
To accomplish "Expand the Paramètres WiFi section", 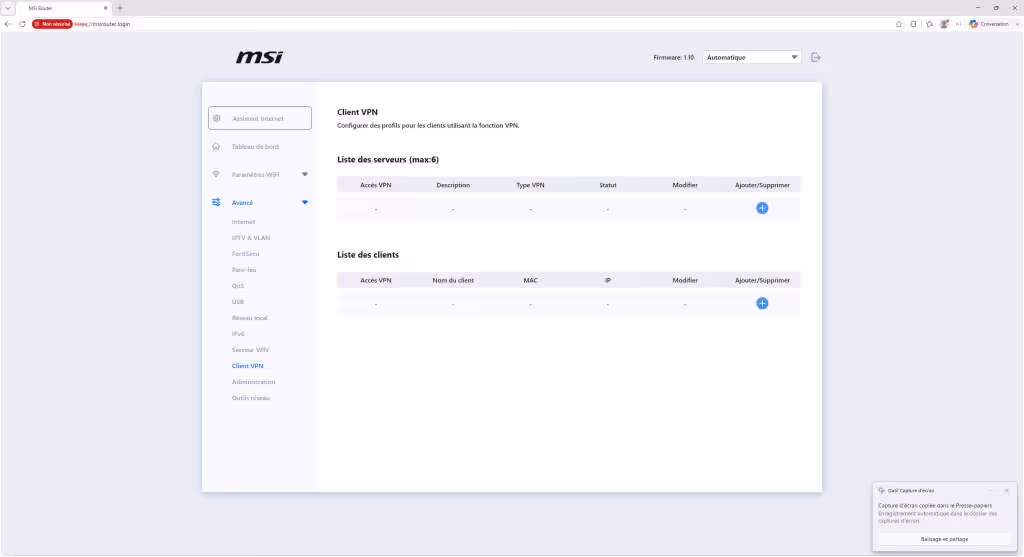I will coord(304,174).
